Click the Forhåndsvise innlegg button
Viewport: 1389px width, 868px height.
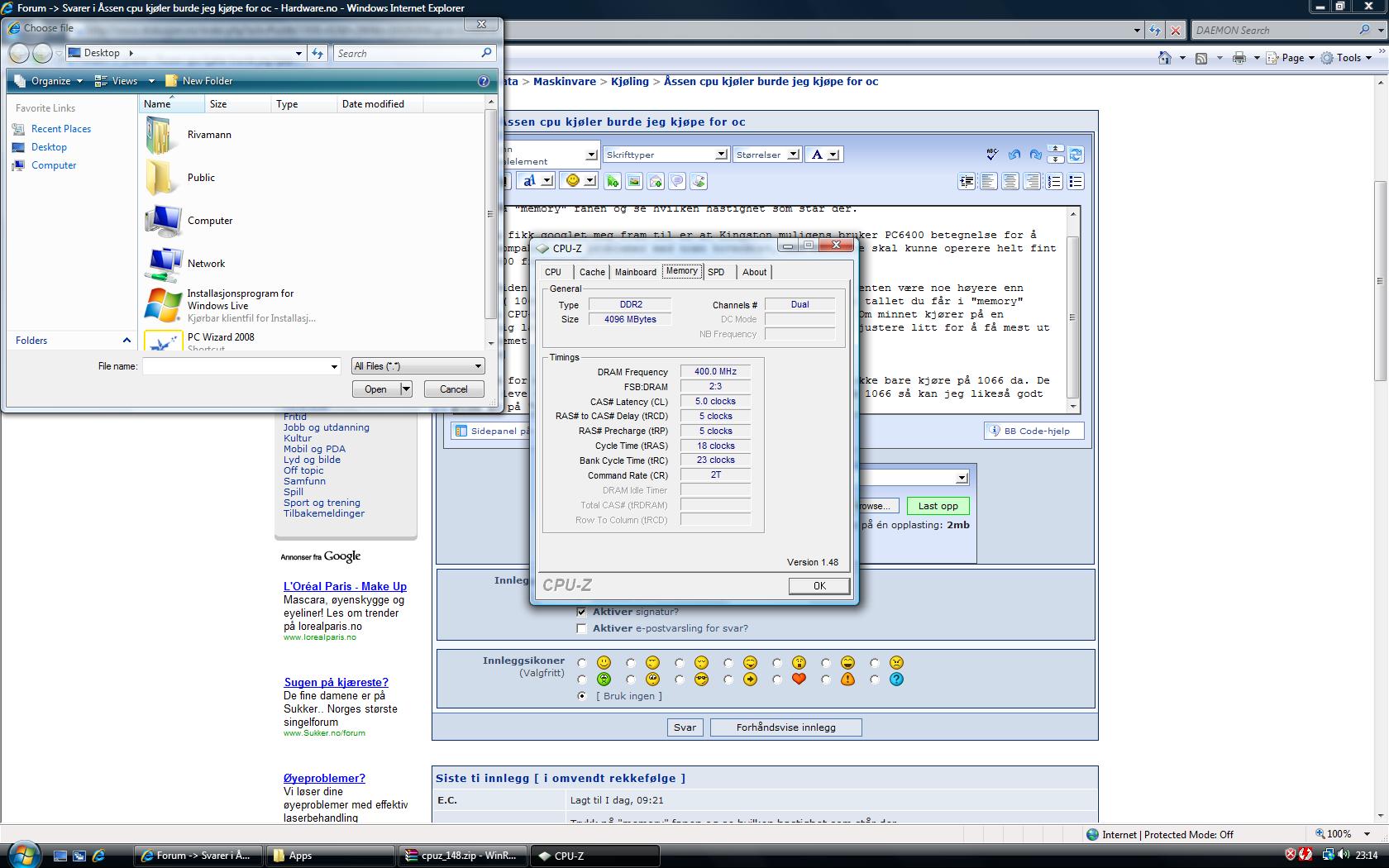pyautogui.click(x=785, y=727)
